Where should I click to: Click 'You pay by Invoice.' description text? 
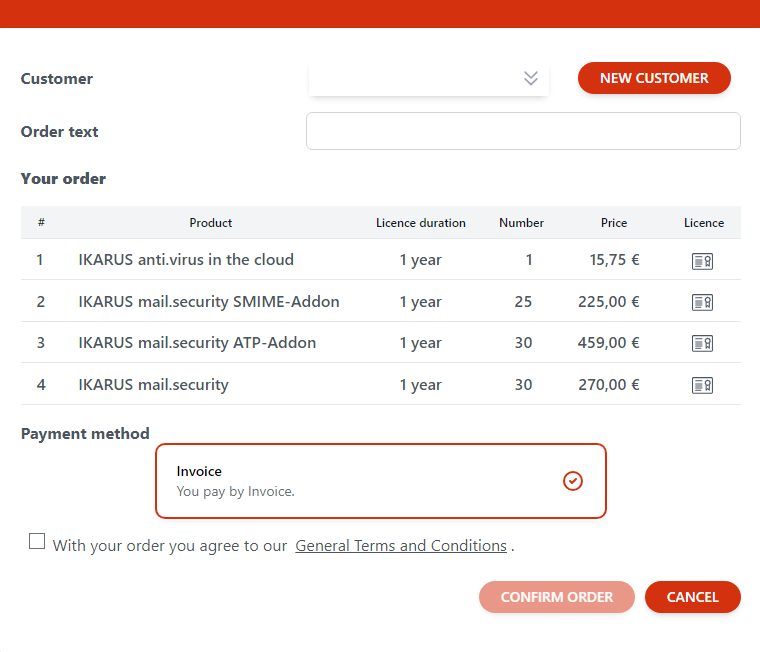[x=236, y=492]
